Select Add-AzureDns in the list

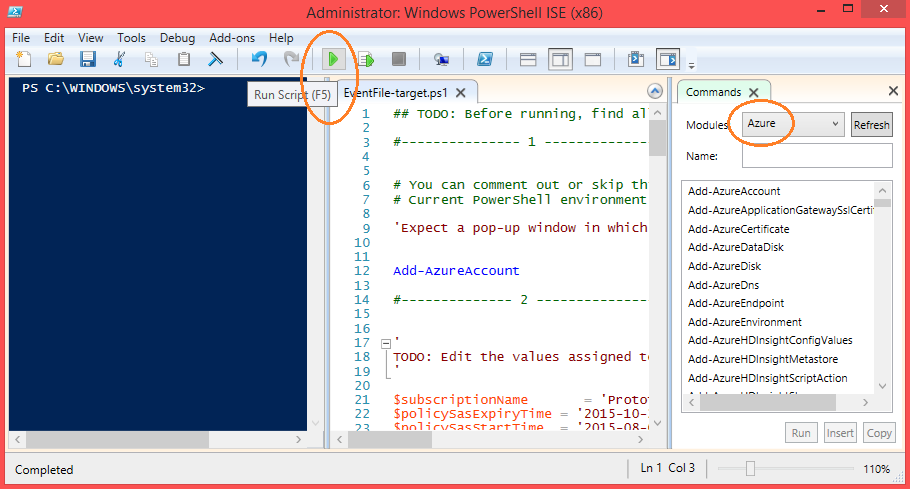(x=723, y=285)
